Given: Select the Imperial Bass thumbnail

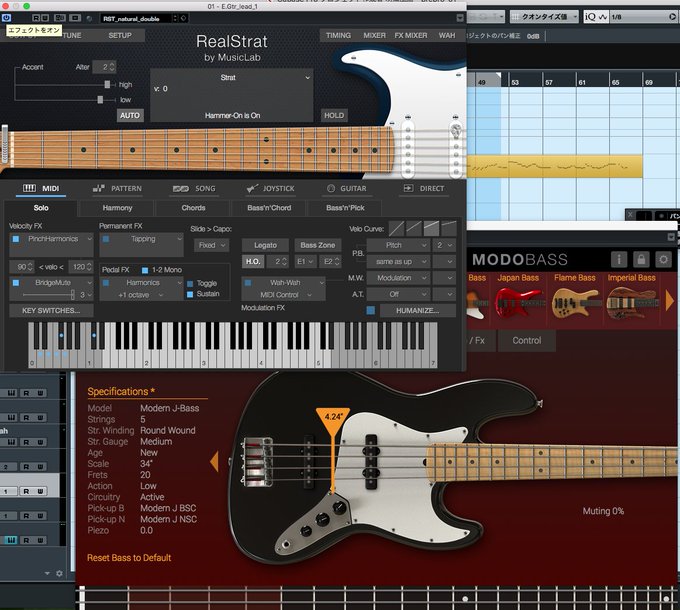Looking at the screenshot, I should click(x=631, y=299).
